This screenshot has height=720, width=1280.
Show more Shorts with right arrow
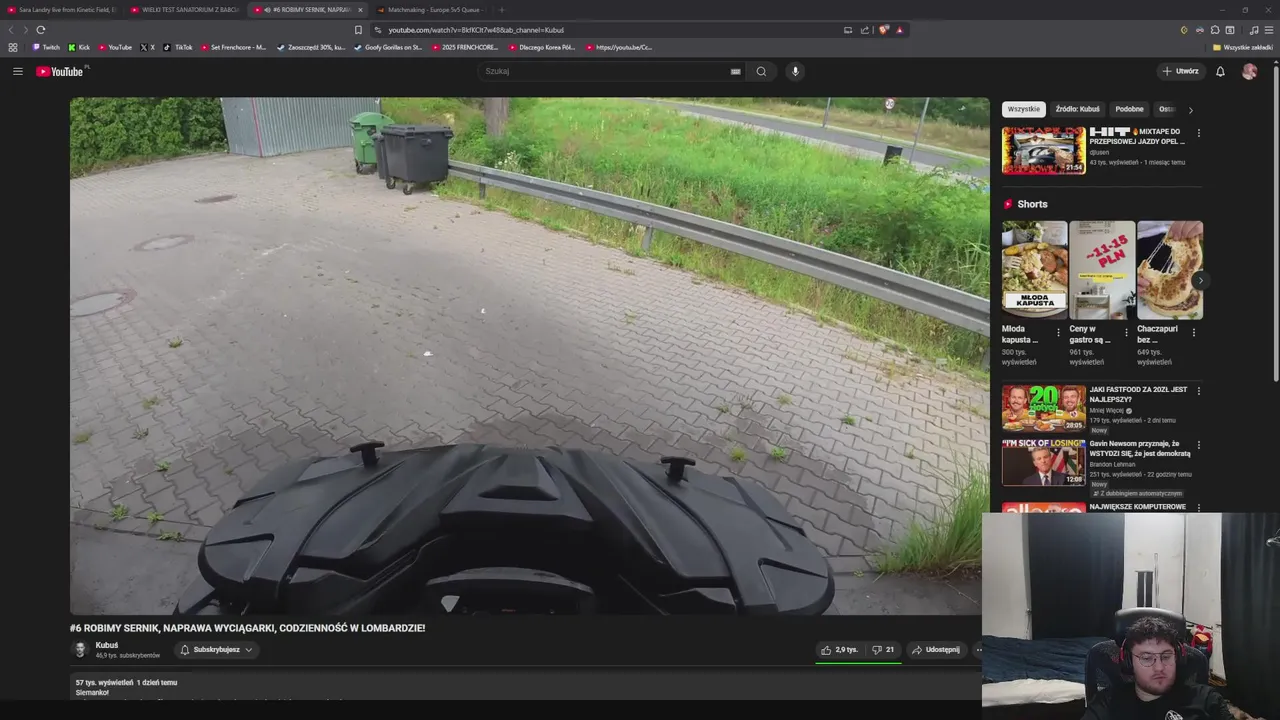1200,281
